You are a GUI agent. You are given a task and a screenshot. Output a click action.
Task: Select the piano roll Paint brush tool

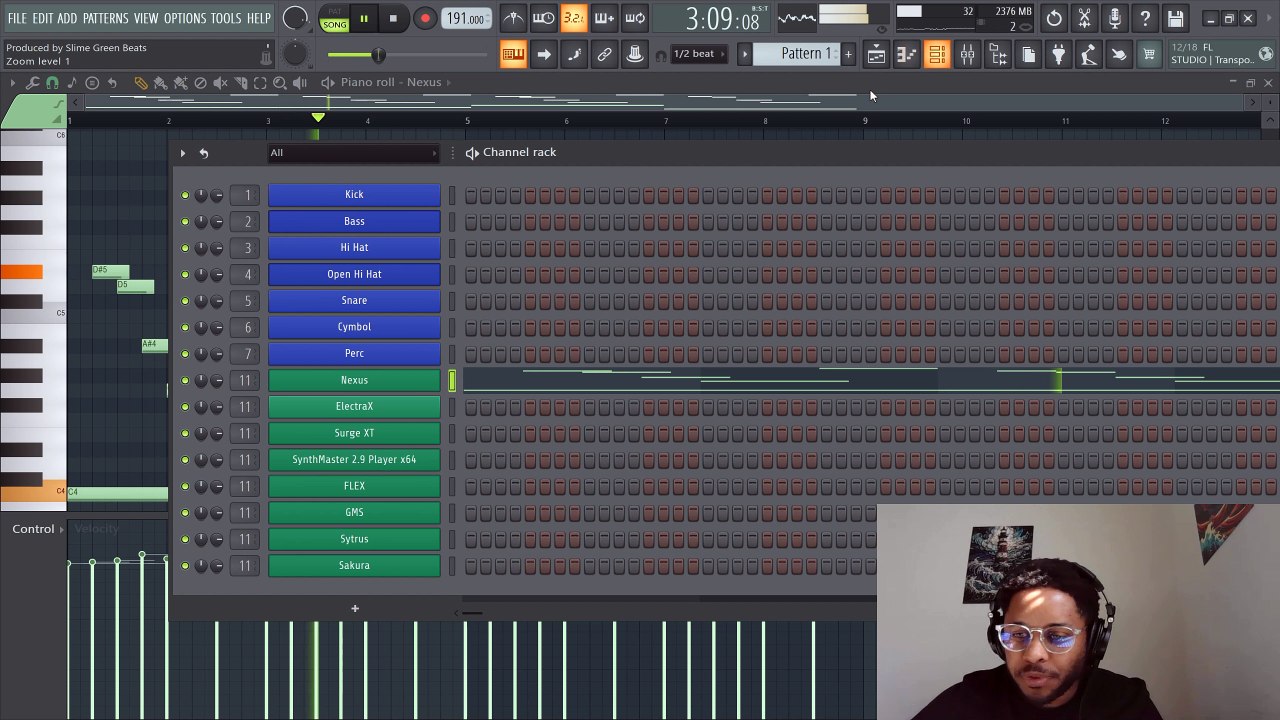tap(160, 83)
